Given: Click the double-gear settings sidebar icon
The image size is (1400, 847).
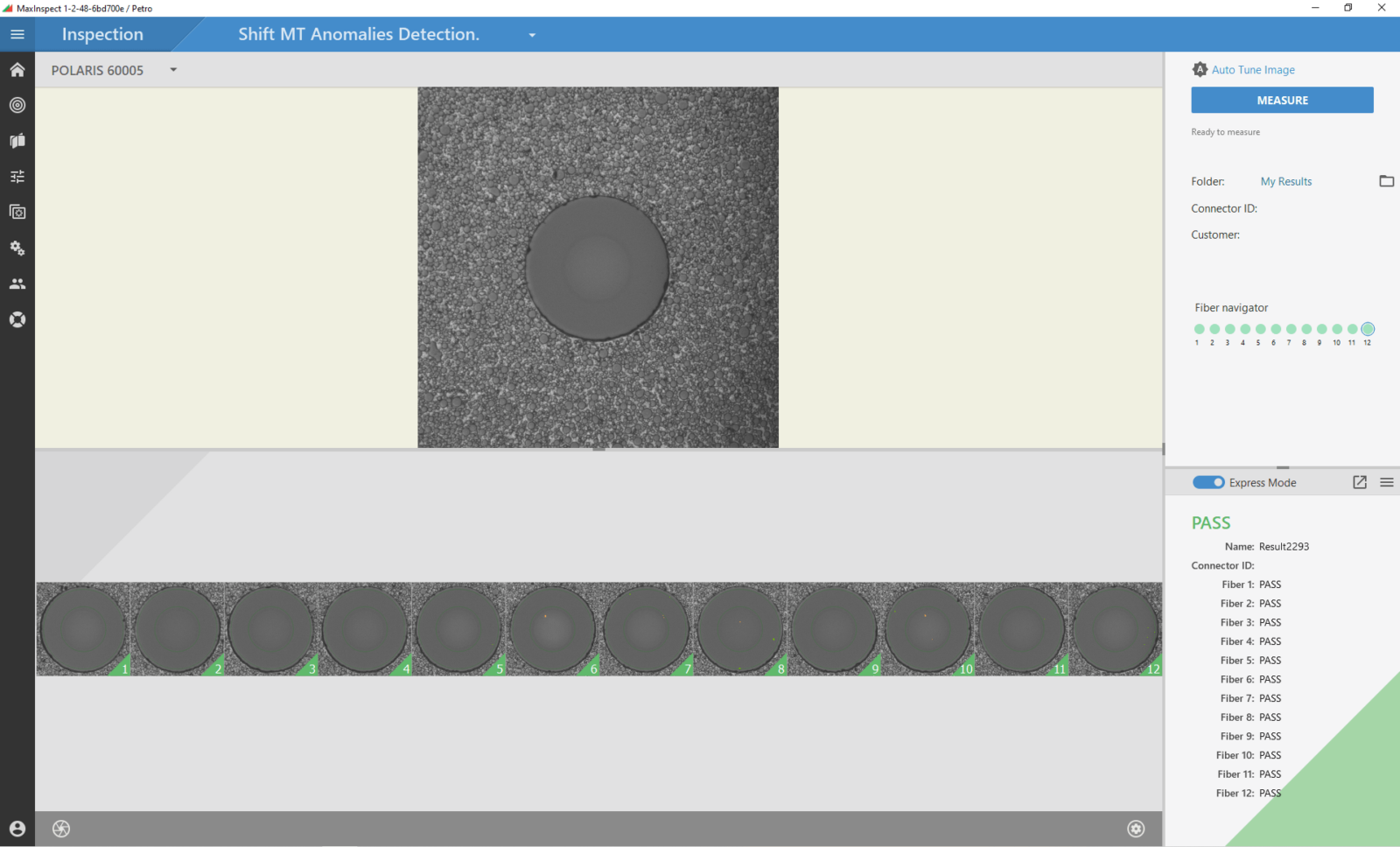Looking at the screenshot, I should [x=17, y=248].
